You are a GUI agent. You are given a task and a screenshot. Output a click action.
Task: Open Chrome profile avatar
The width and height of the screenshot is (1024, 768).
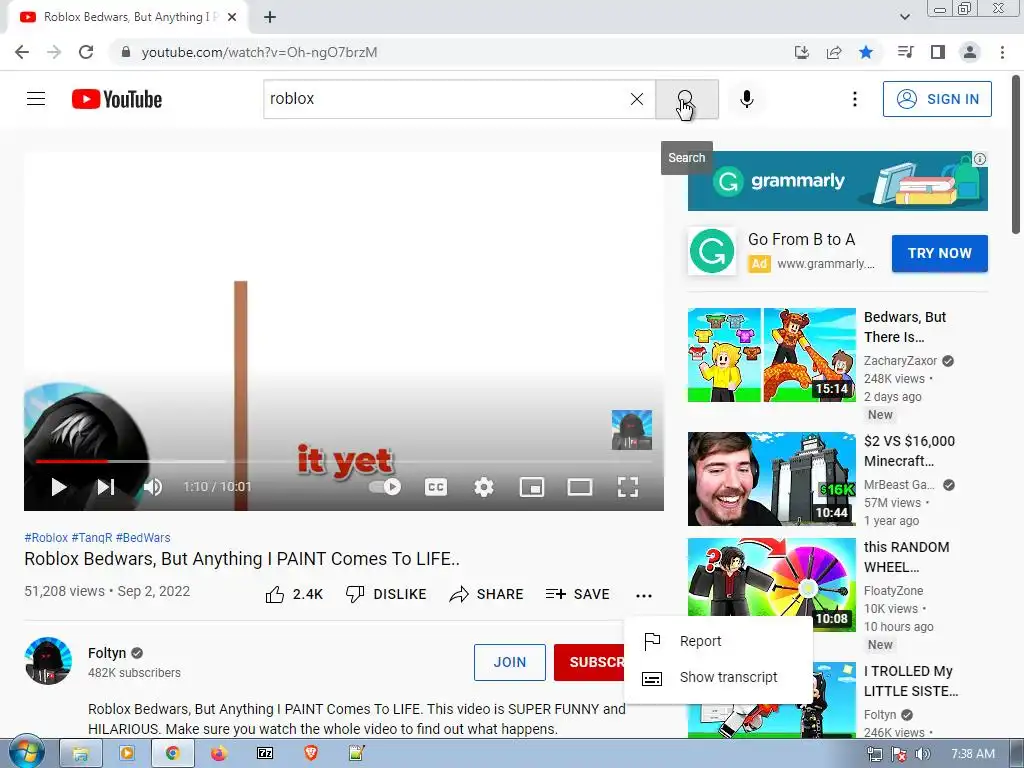pos(970,52)
